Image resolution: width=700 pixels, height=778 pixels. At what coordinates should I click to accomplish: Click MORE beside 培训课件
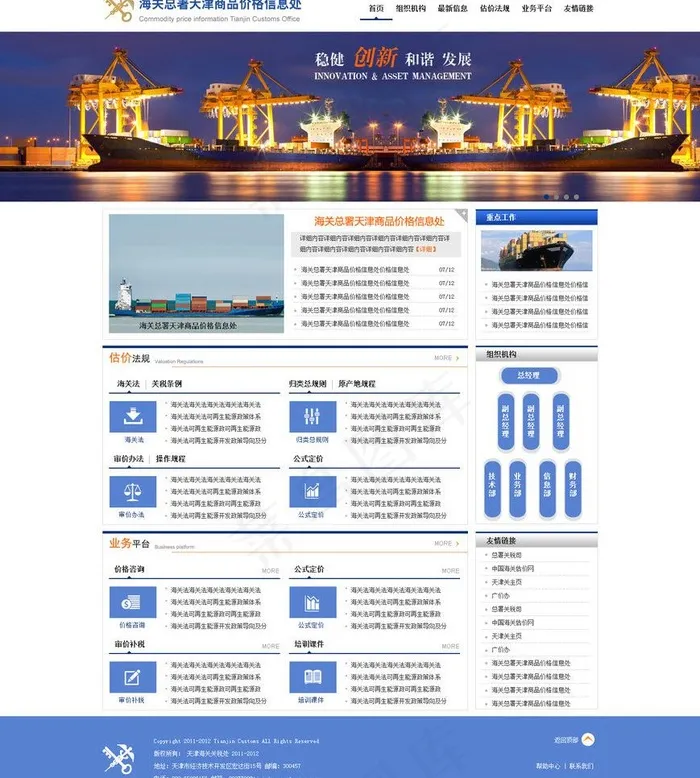pos(450,647)
